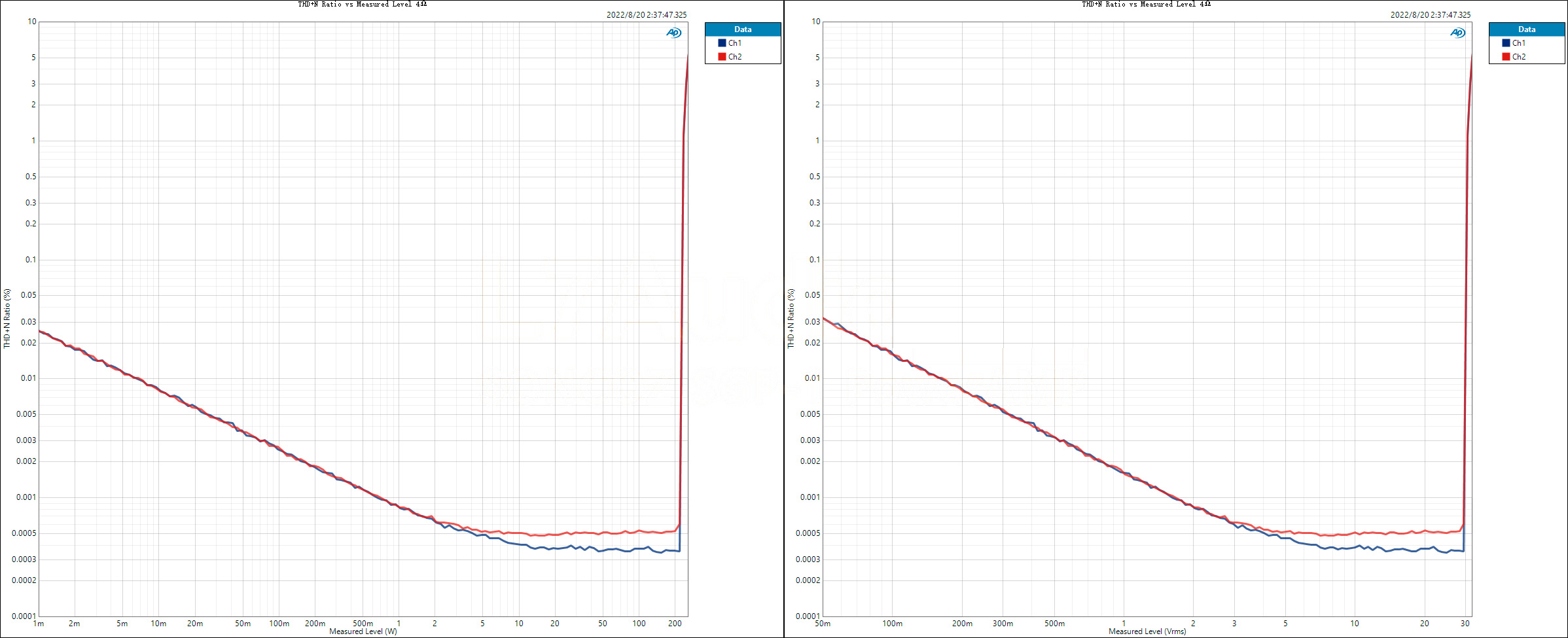Click the 500m tick on the watts axis
Screen dimensions: 1568x638
tap(363, 624)
